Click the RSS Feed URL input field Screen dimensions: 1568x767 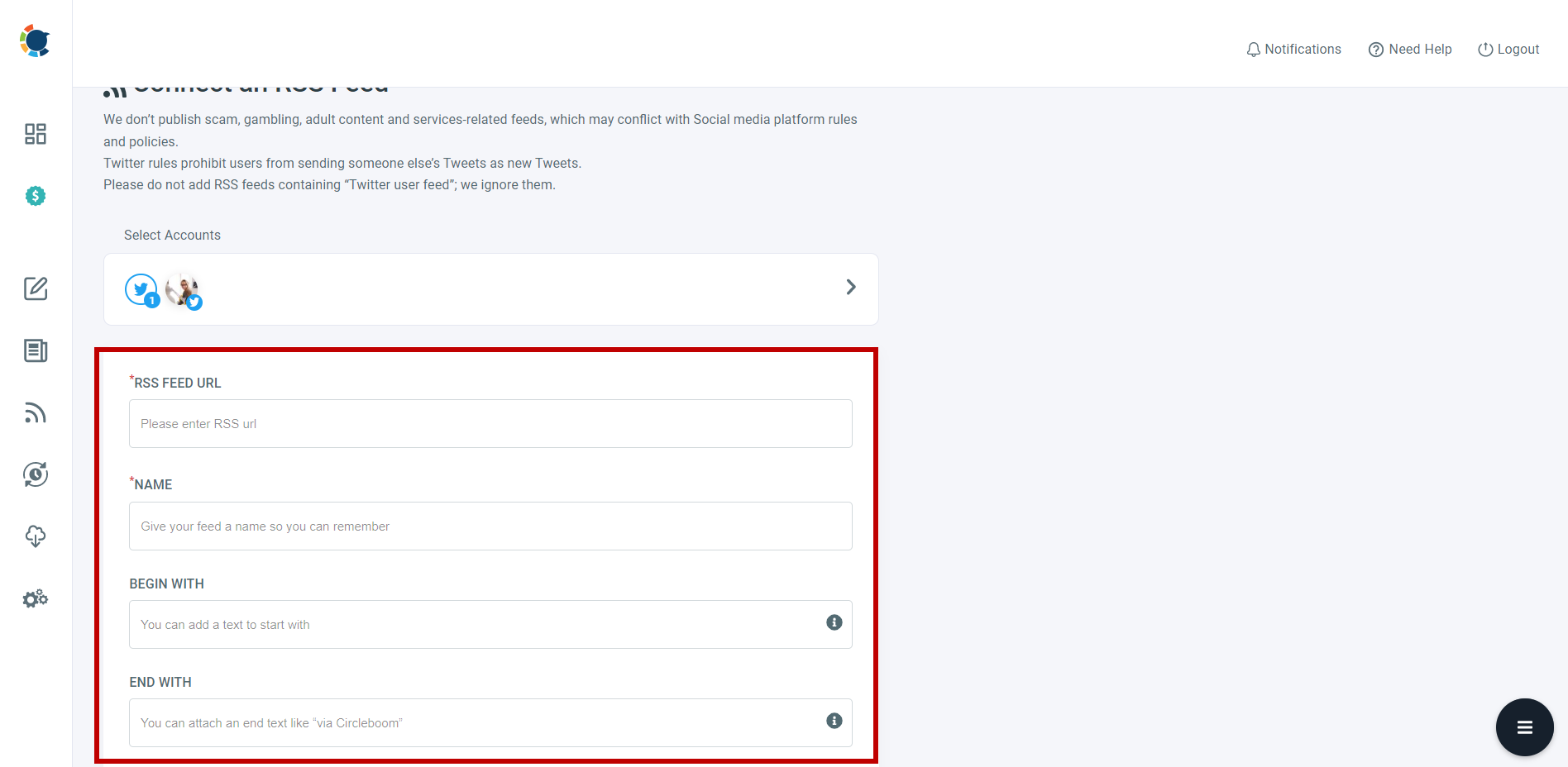[490, 424]
